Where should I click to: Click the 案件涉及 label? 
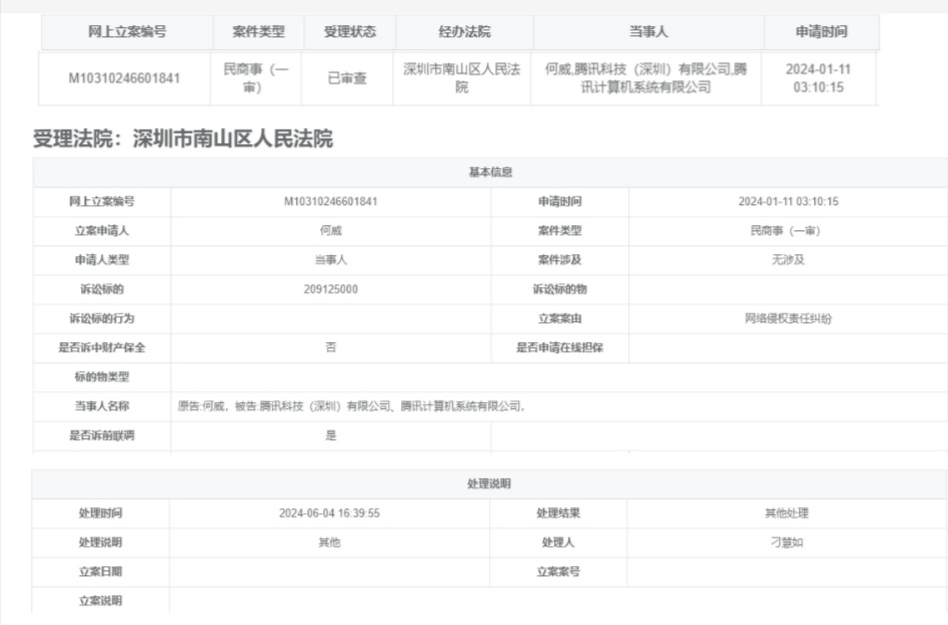[560, 260]
